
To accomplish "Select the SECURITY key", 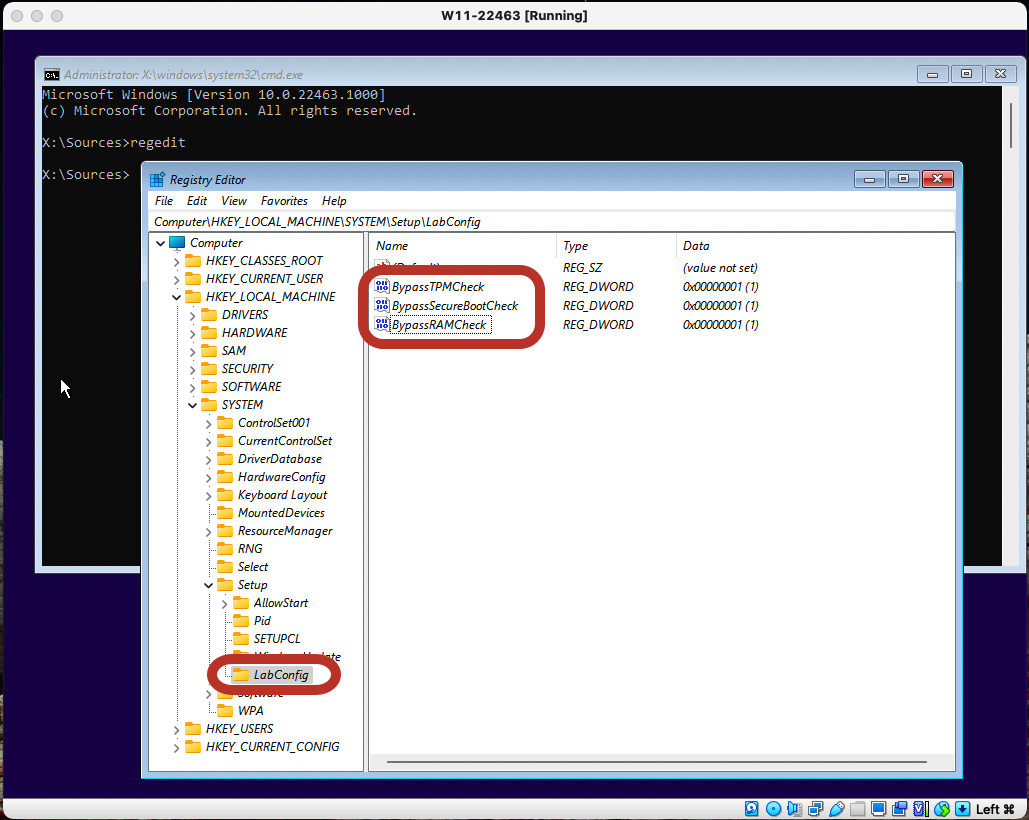I will pyautogui.click(x=247, y=369).
